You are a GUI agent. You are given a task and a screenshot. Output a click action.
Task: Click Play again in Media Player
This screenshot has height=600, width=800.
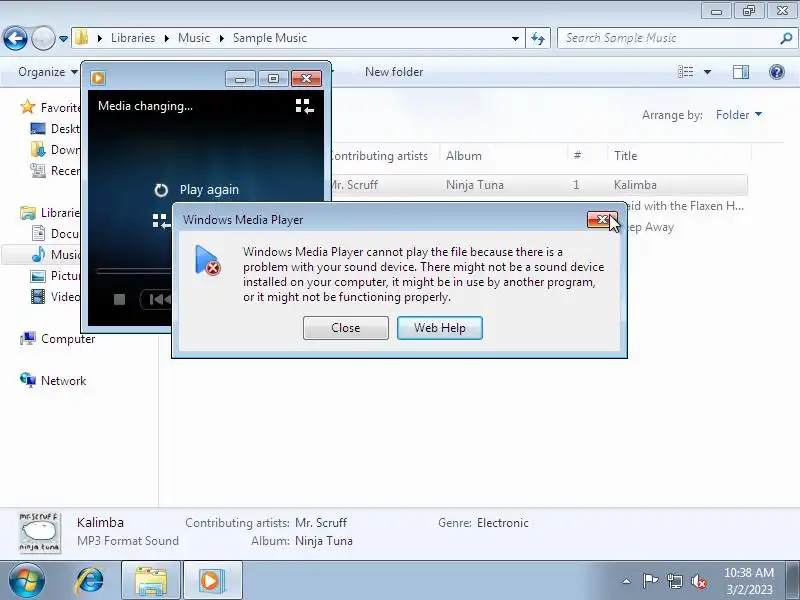tap(209, 190)
